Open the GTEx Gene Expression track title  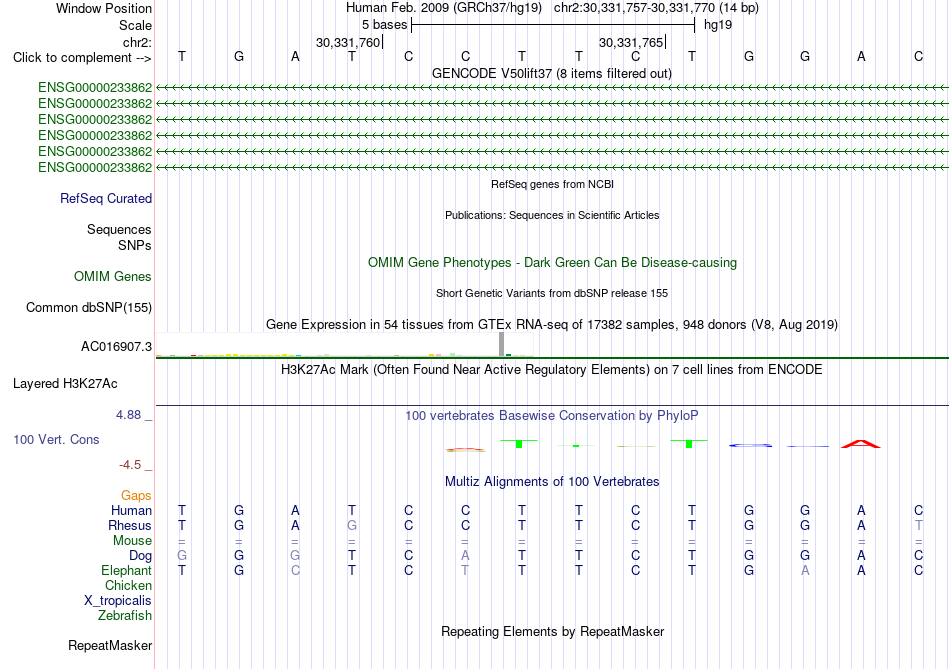pyautogui.click(x=552, y=324)
